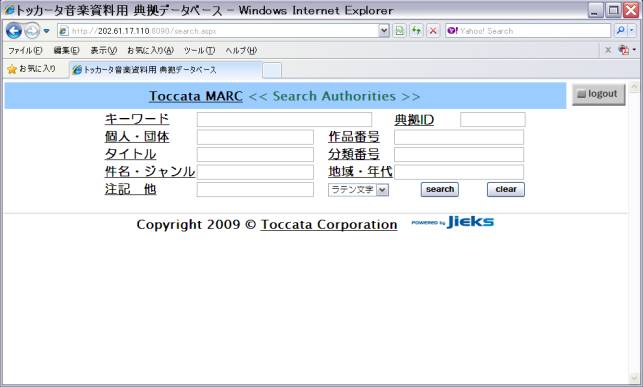Image resolution: width=643 pixels, height=387 pixels.
Task: Click the 個人・団体 label link
Action: click(x=137, y=137)
